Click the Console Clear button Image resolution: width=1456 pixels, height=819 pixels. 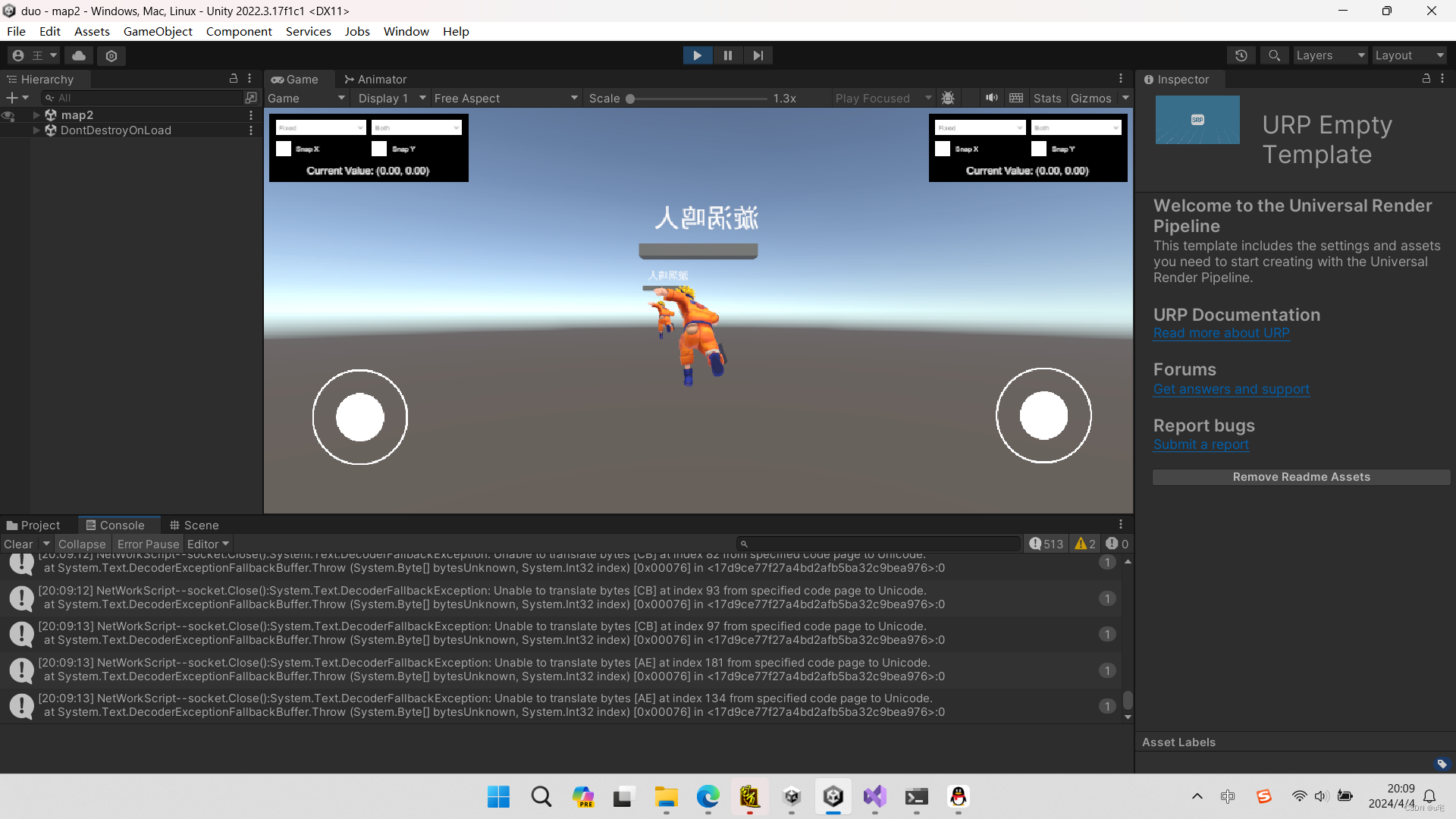[18, 544]
